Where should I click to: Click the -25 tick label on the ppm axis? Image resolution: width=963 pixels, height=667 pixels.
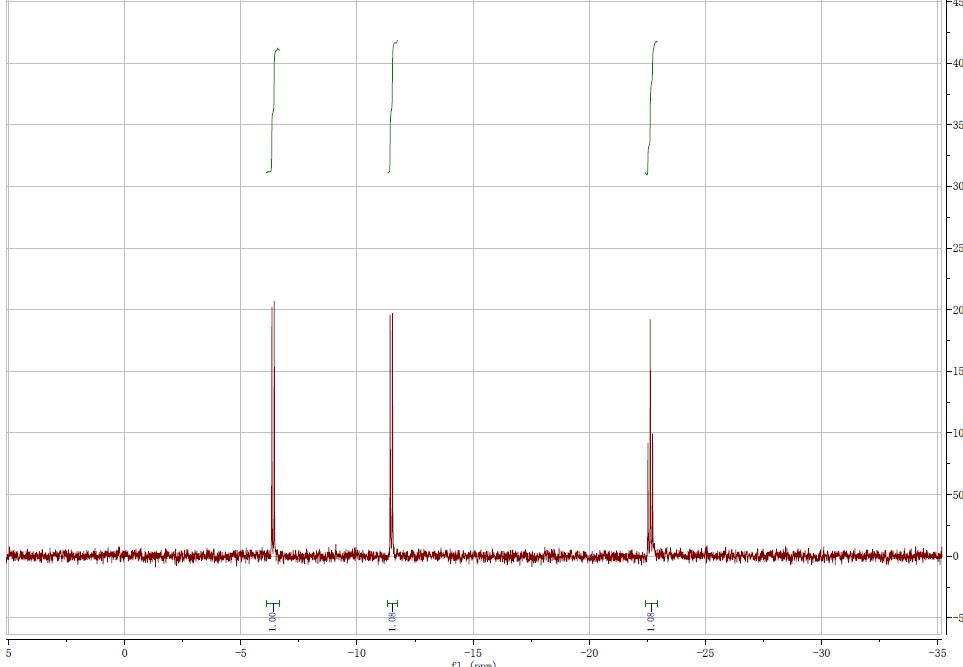coord(705,653)
